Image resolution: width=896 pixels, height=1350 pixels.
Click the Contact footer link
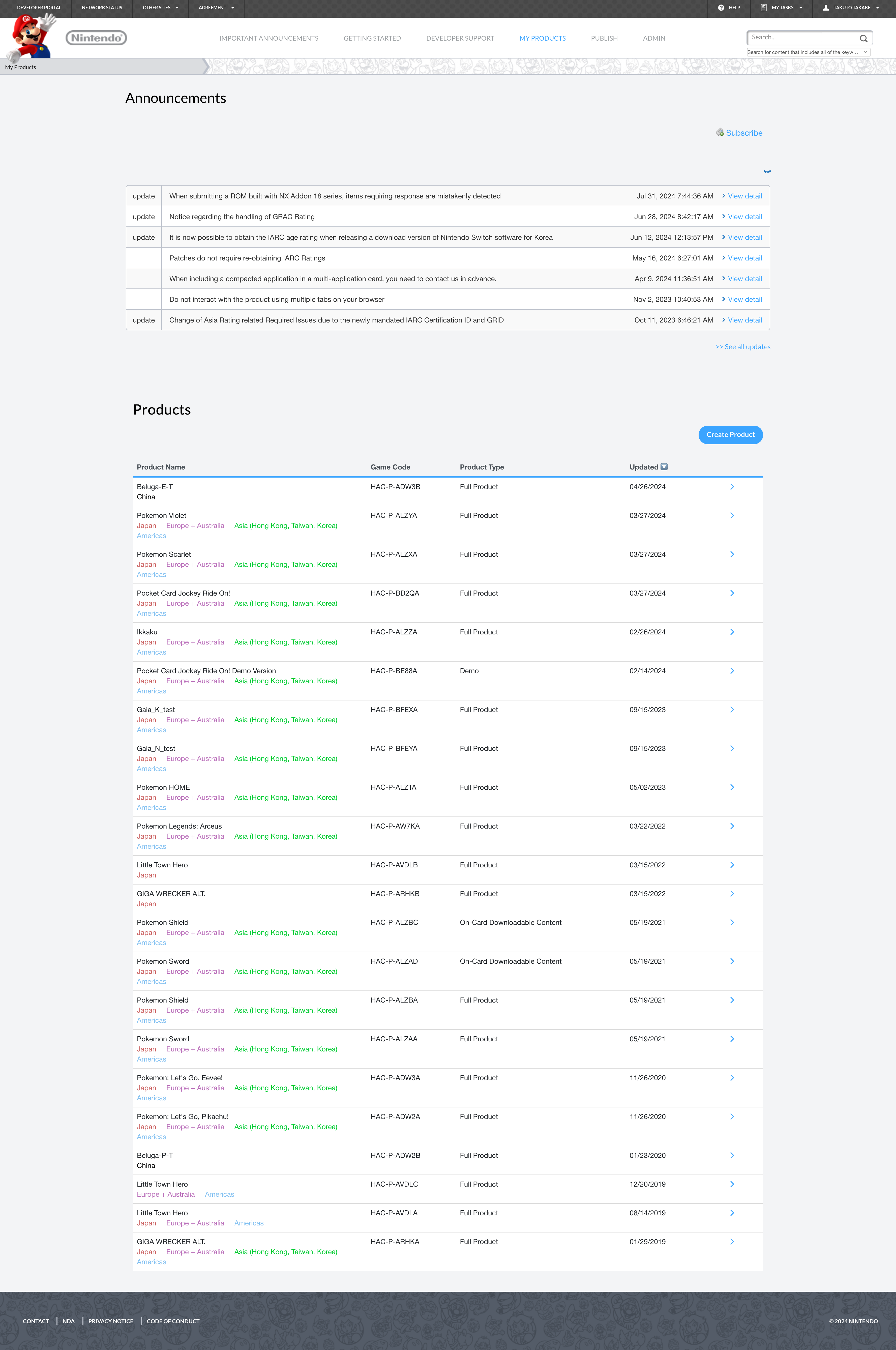tap(36, 1322)
